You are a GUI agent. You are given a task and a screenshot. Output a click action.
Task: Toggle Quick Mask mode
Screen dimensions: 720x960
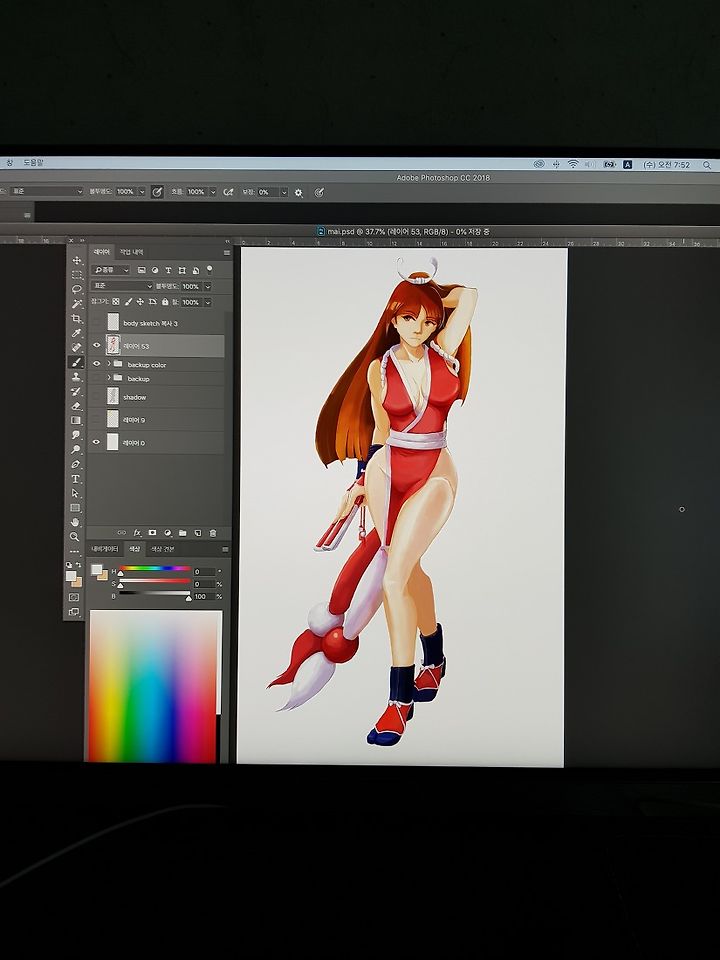tap(74, 597)
